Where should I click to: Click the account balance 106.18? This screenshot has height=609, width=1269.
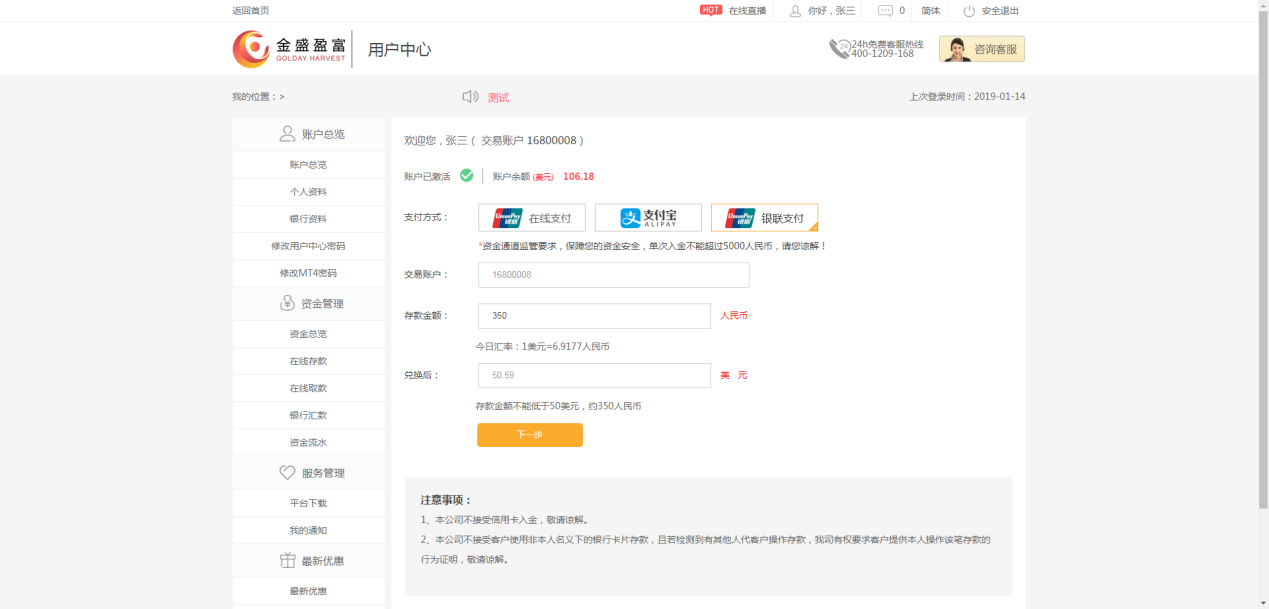coord(578,176)
